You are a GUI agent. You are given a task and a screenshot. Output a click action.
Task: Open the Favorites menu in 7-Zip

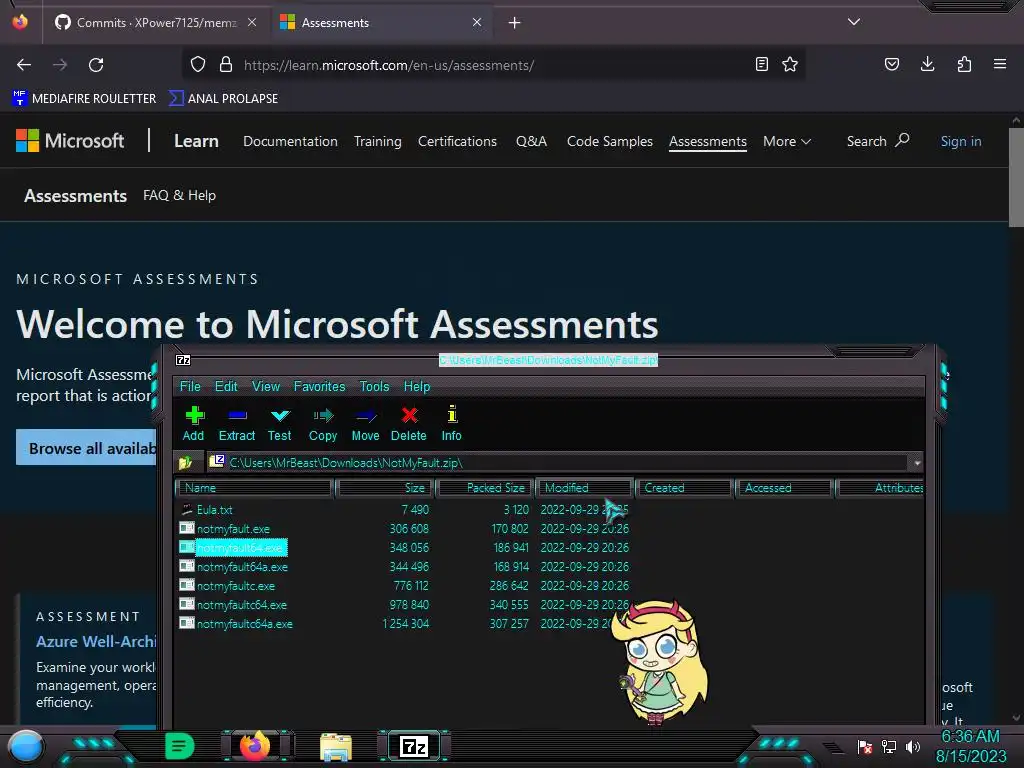coord(319,386)
